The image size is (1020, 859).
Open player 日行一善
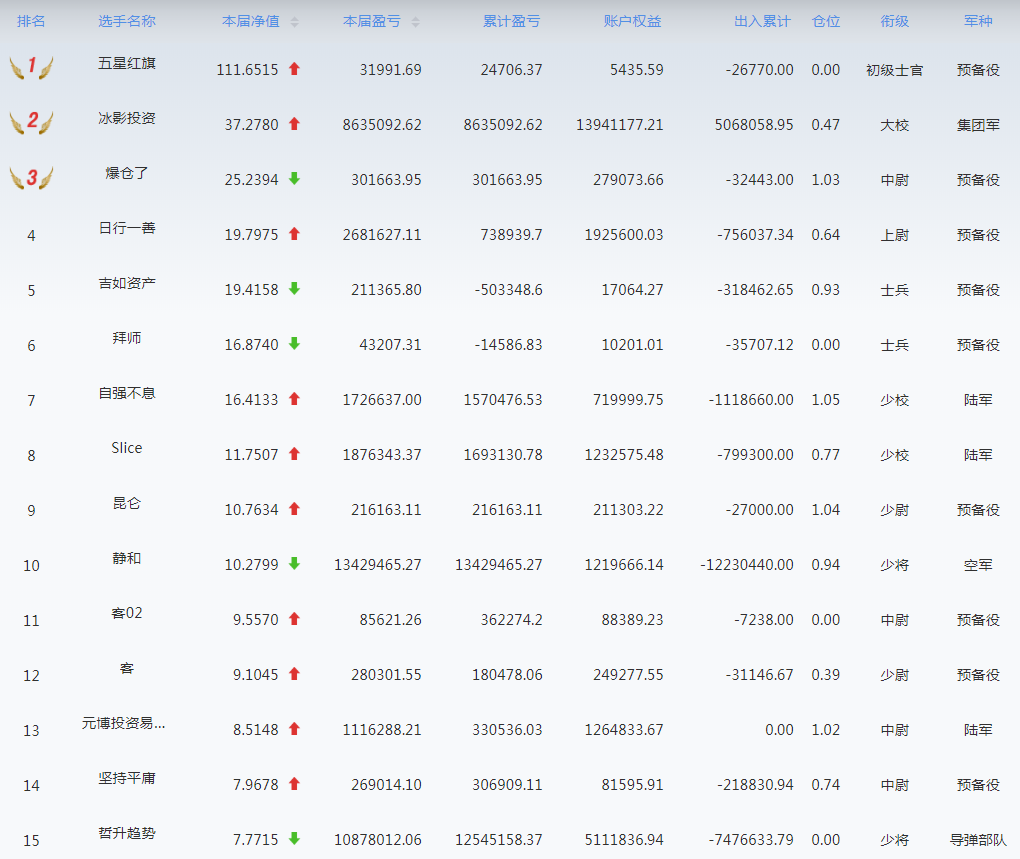pos(127,228)
